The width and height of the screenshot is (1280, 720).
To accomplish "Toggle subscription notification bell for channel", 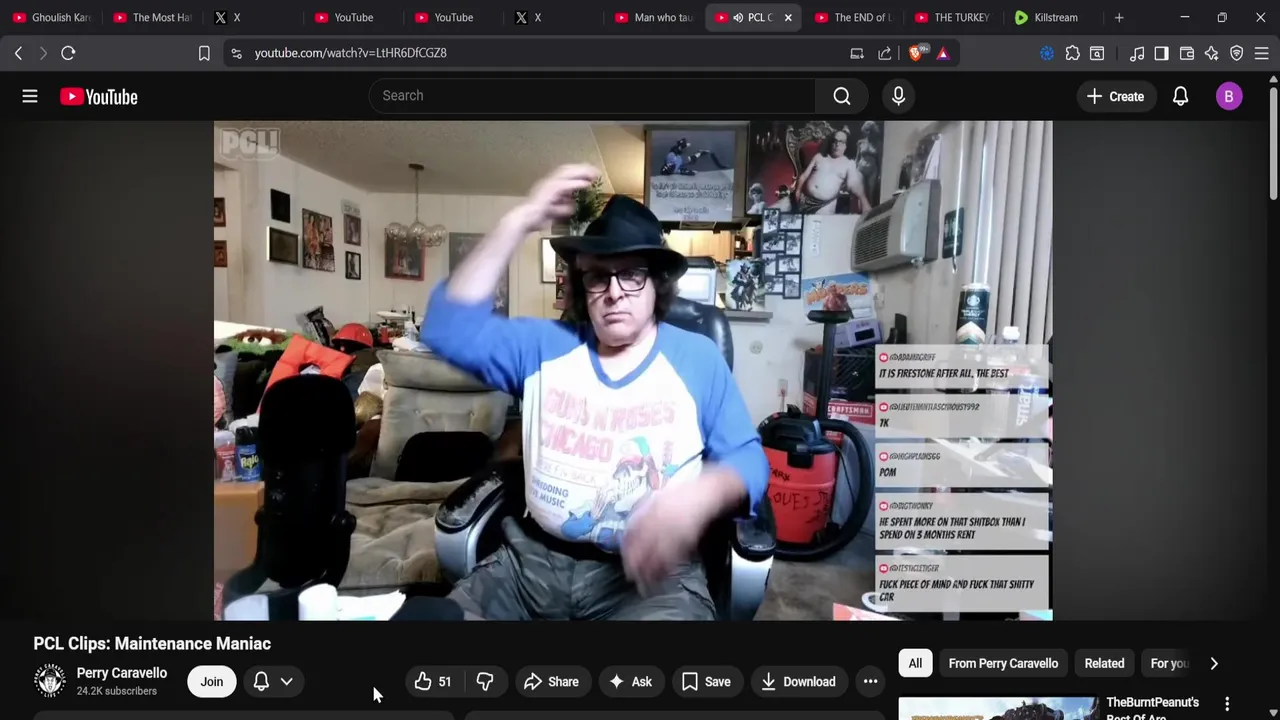I will (x=272, y=682).
